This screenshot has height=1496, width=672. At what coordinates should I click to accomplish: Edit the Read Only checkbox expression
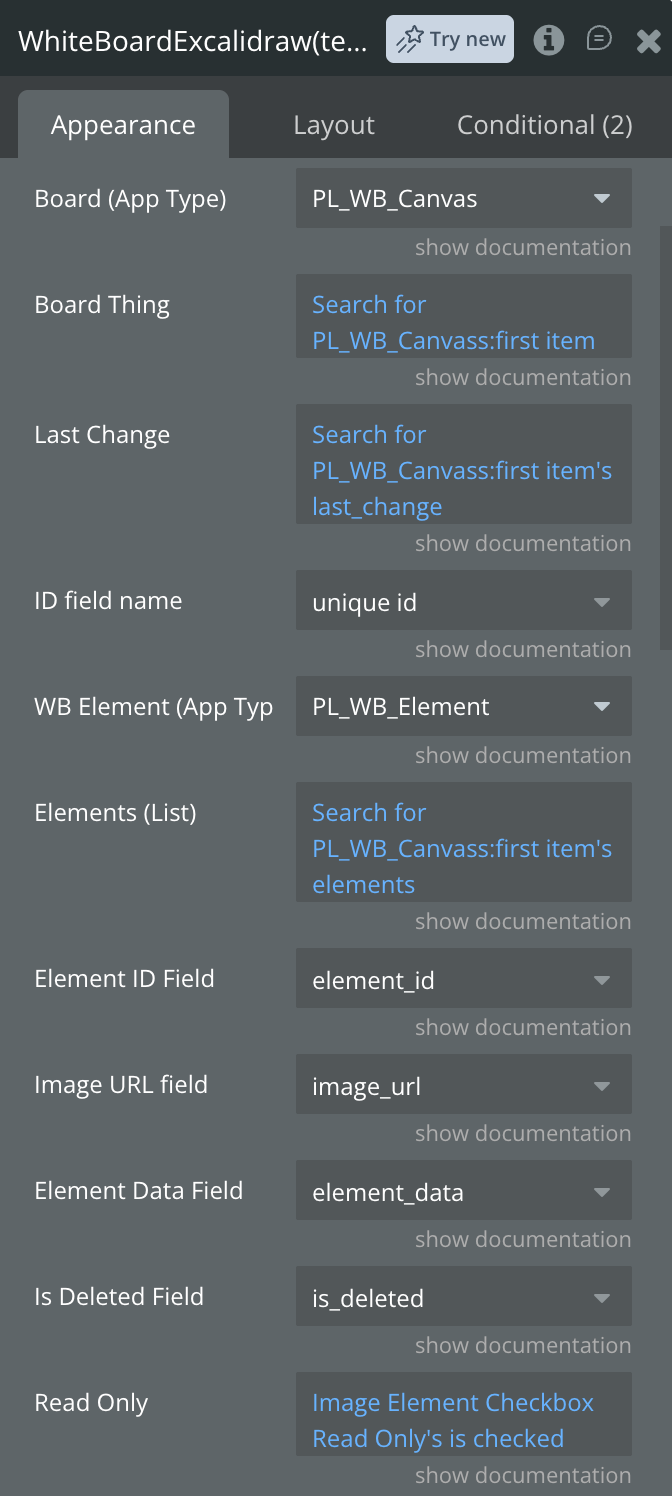tap(464, 1415)
